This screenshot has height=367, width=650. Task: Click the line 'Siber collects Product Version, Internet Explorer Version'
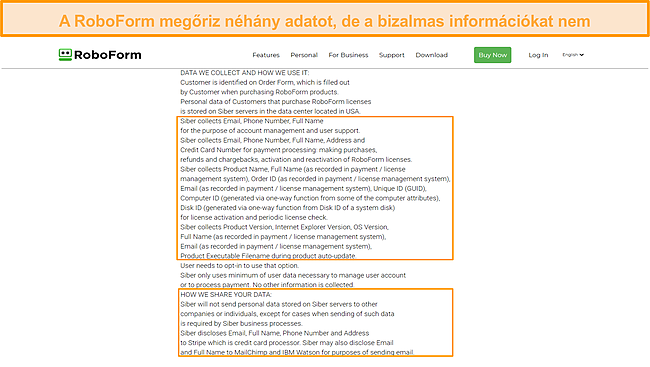point(284,227)
